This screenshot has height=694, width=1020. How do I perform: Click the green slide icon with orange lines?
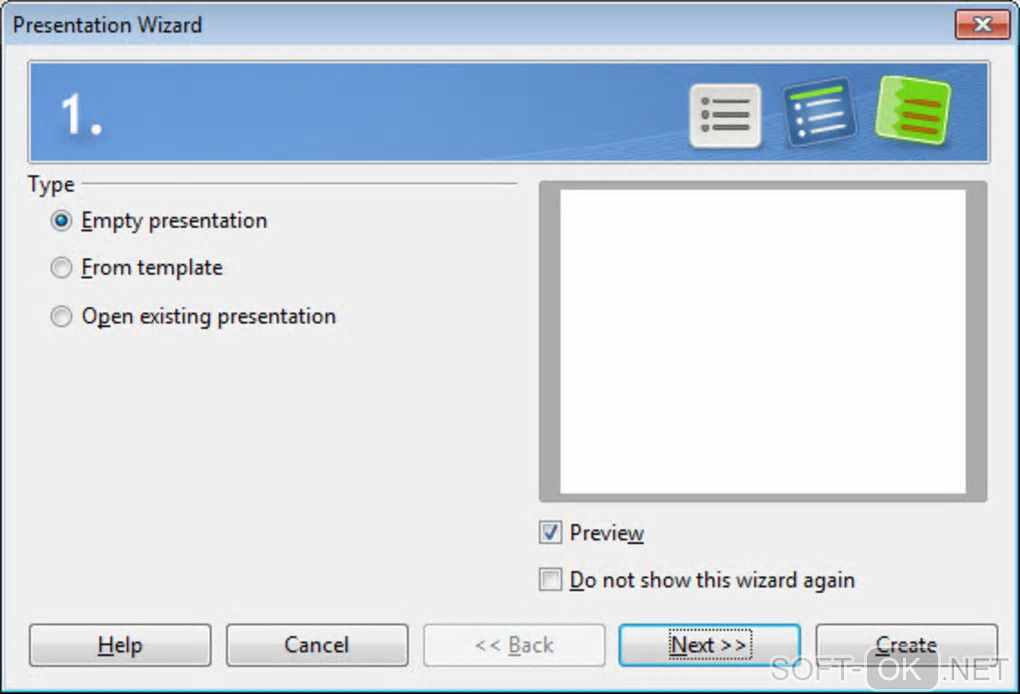913,109
